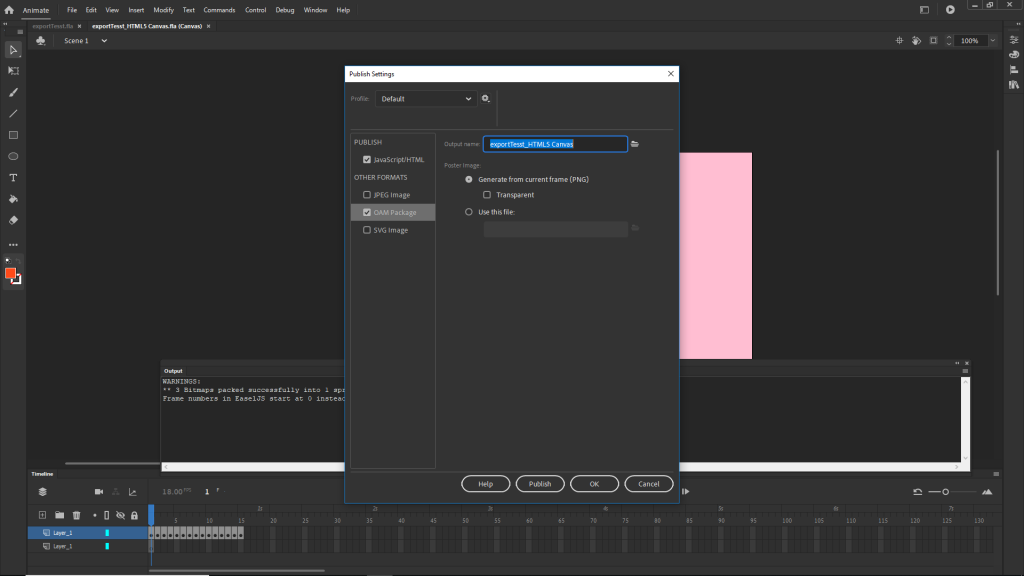Open the Commands menu
1024x576 pixels.
219,10
